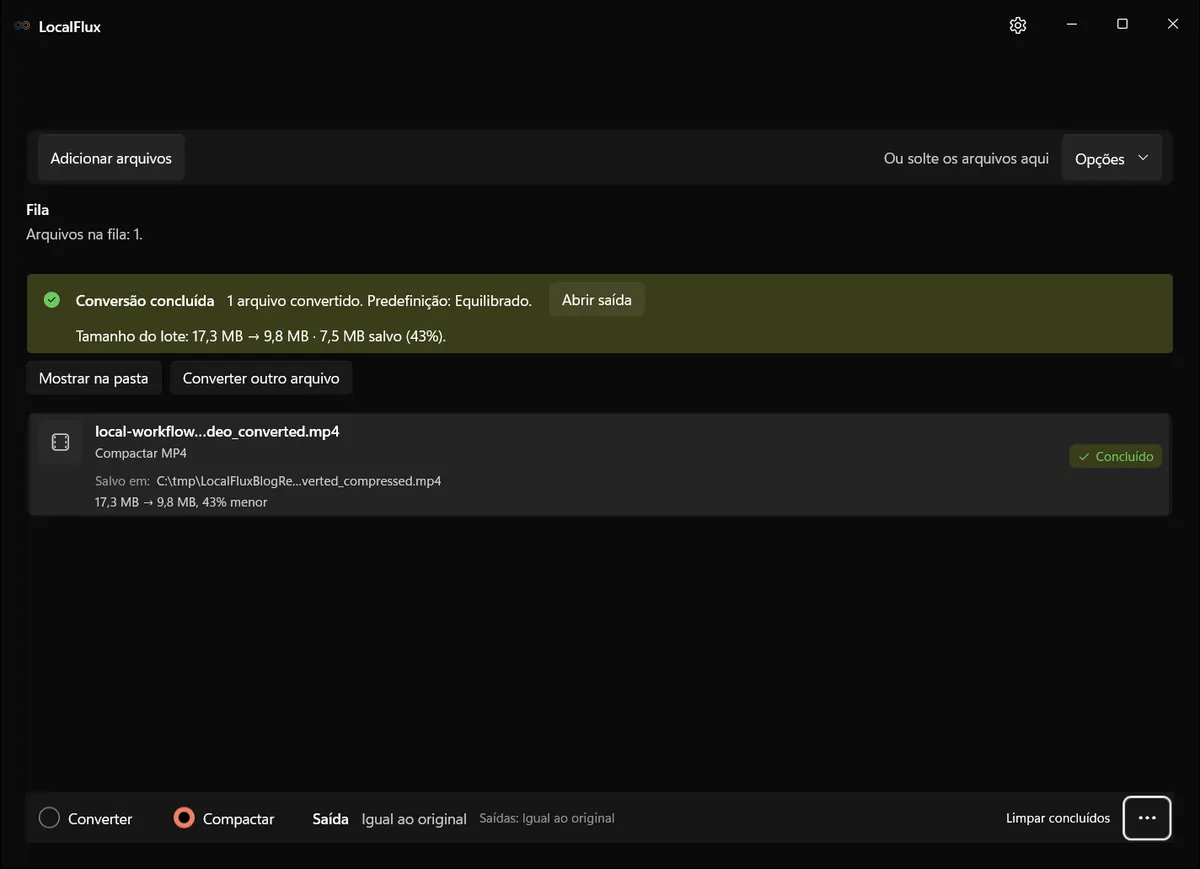Click the file name local-workflow...deo_converted.mp4

217,431
